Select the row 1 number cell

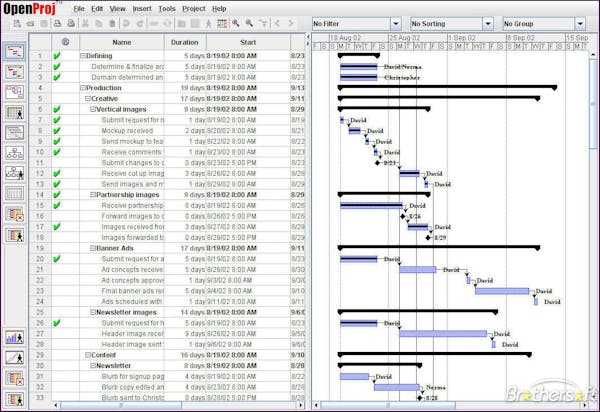[x=40, y=56]
